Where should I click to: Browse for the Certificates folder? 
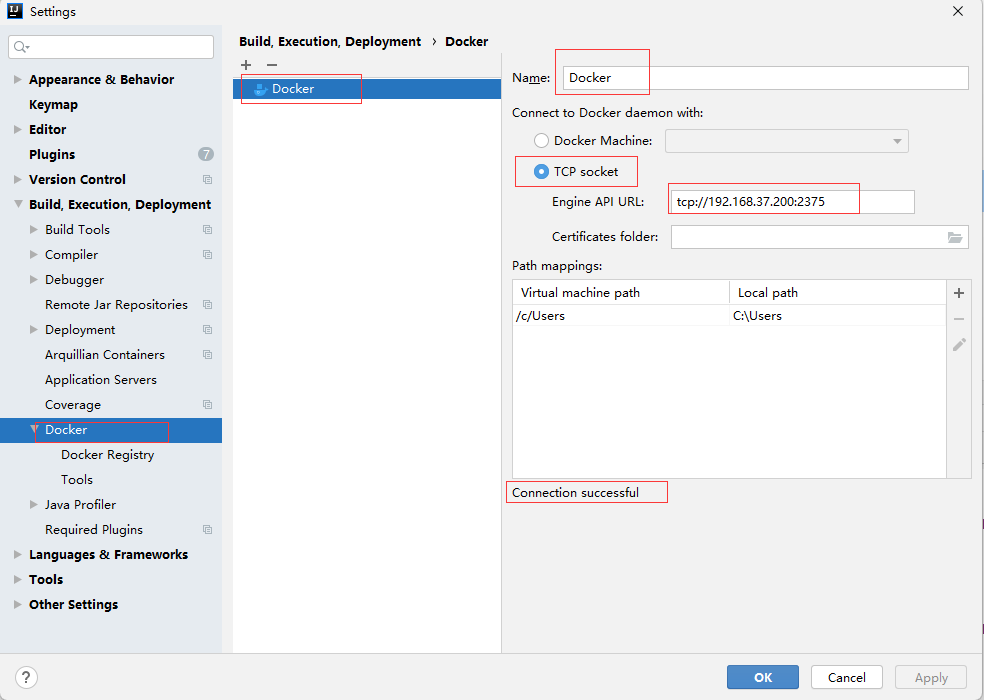[955, 237]
